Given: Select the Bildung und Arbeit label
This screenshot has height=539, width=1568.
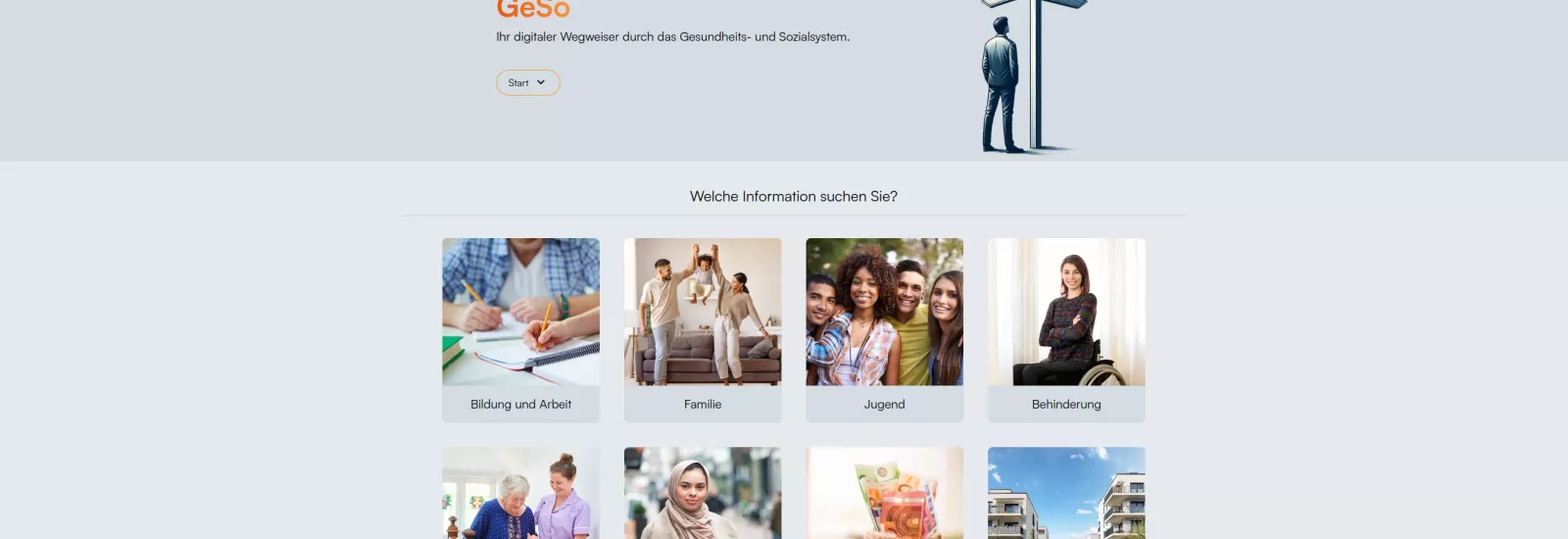Looking at the screenshot, I should [520, 404].
